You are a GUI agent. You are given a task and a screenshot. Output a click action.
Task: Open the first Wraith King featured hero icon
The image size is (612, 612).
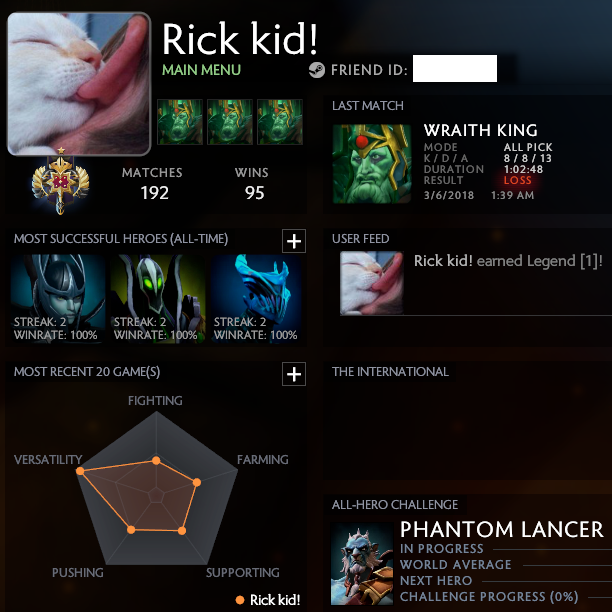point(180,122)
